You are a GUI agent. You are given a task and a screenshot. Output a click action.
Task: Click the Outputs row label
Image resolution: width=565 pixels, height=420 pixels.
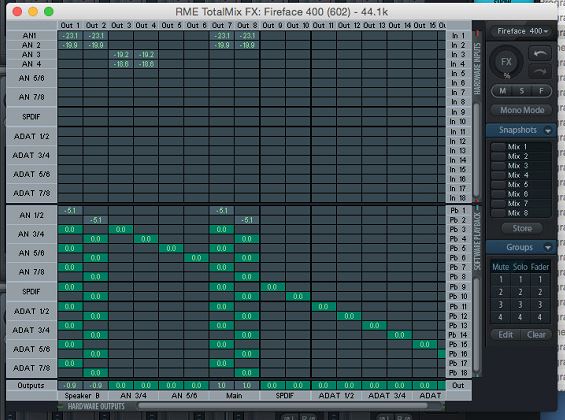coord(31,385)
